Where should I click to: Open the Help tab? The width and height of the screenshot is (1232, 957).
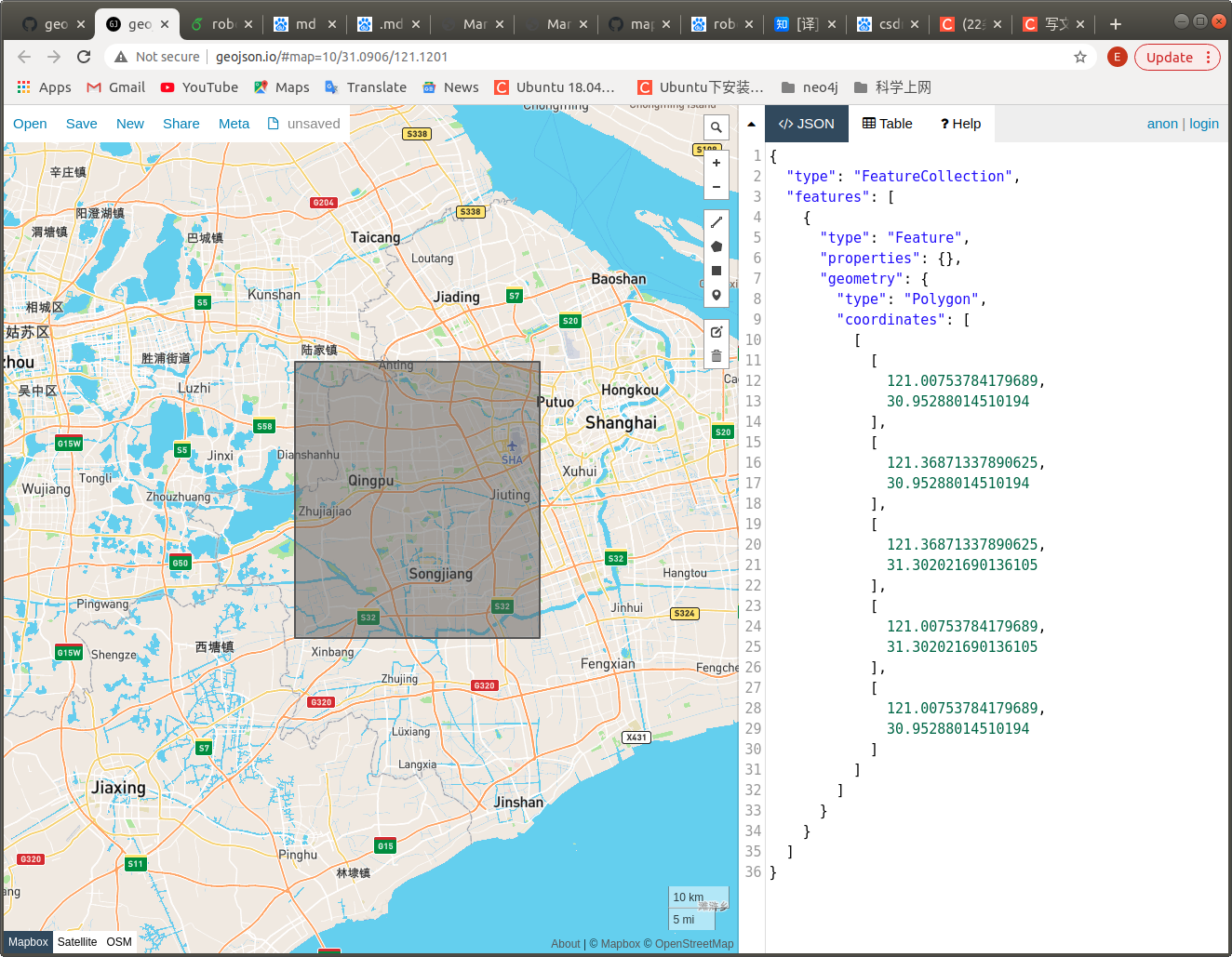tap(960, 124)
